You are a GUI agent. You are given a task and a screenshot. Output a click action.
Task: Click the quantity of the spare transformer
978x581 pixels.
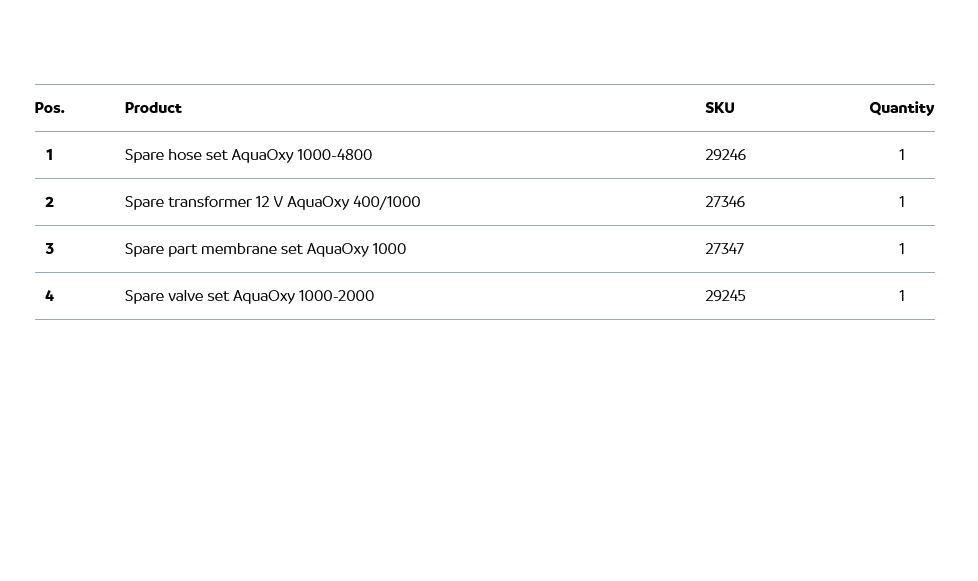coord(901,202)
